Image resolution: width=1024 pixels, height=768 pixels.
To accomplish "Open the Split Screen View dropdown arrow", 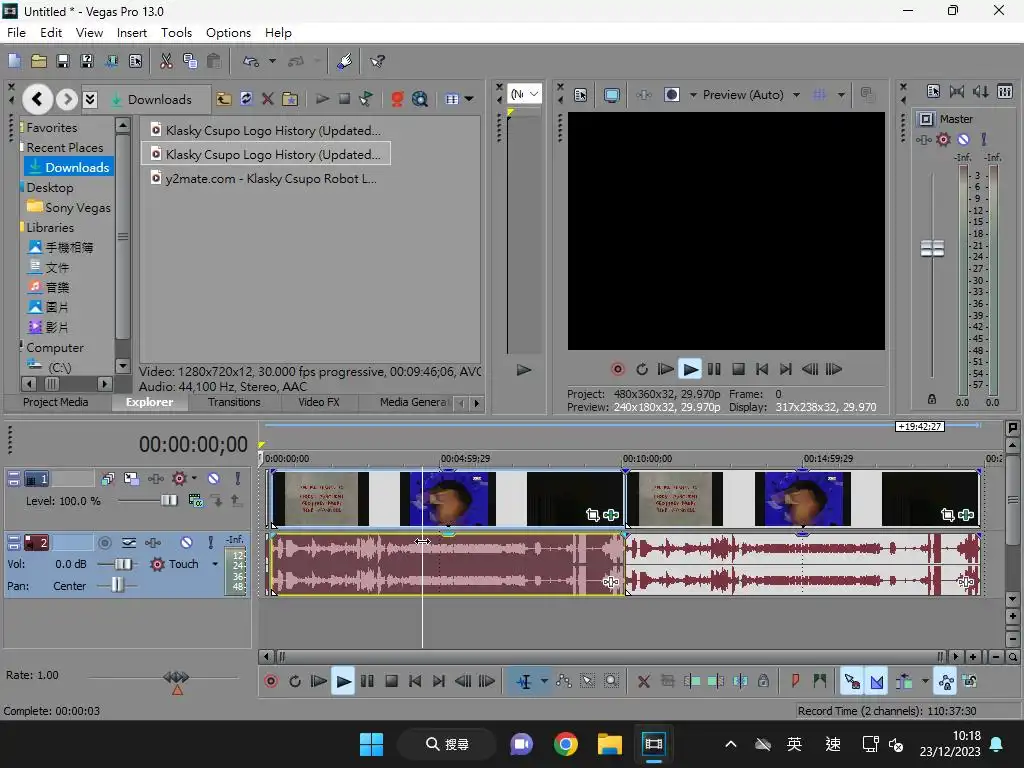I will [693, 95].
